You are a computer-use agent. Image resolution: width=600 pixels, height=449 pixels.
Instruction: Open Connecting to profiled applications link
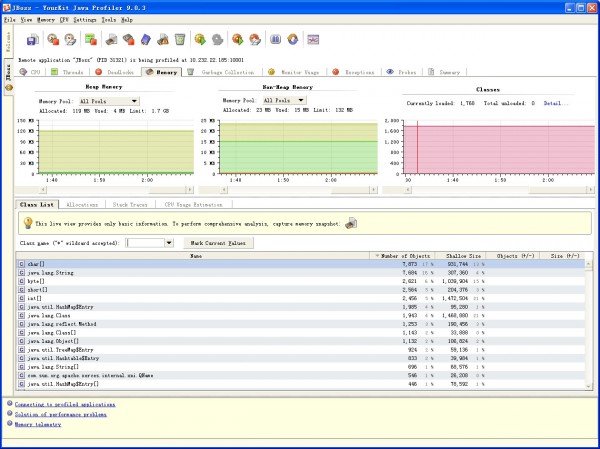point(65,404)
